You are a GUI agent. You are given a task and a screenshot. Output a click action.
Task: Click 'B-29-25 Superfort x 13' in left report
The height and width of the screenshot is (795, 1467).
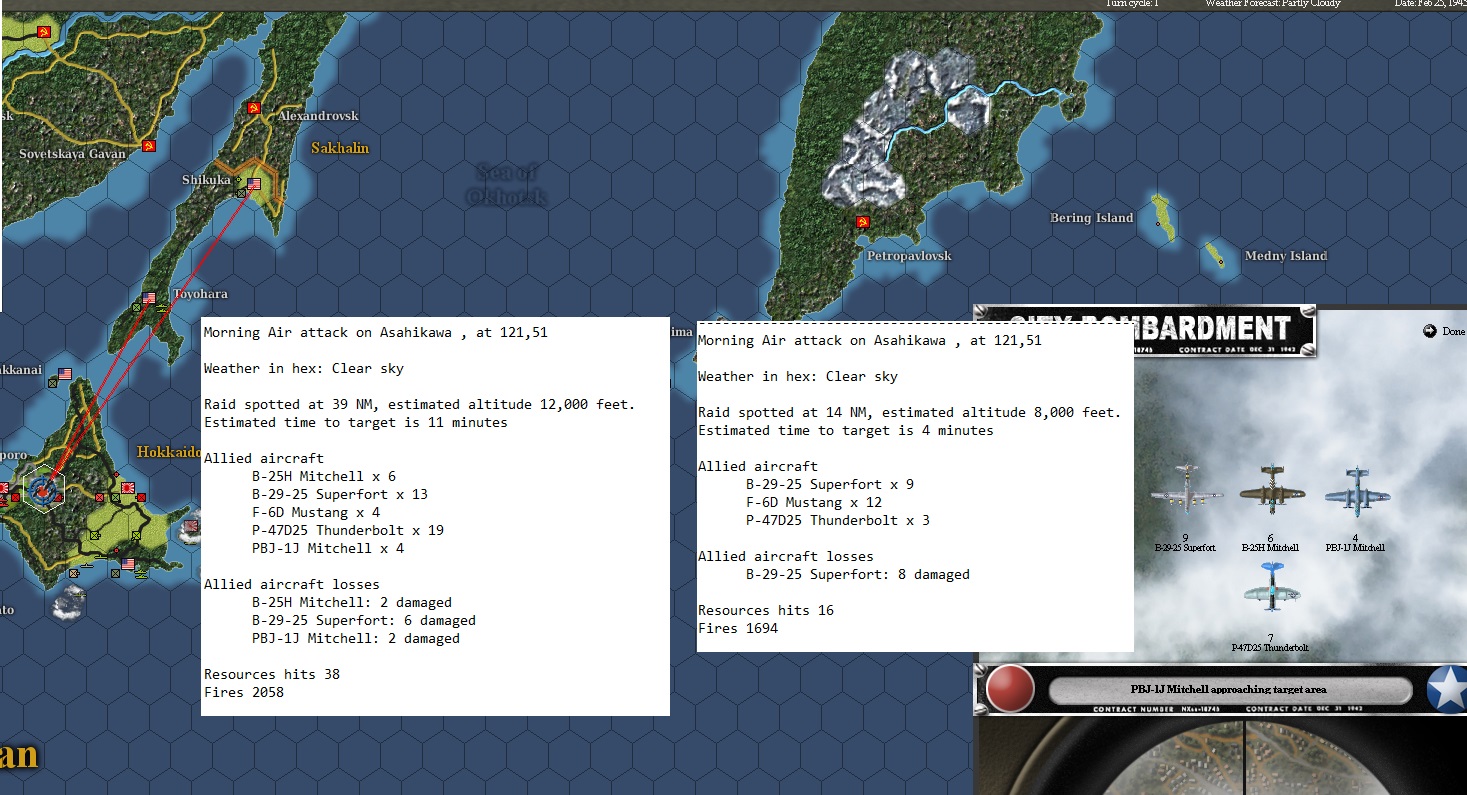[340, 494]
